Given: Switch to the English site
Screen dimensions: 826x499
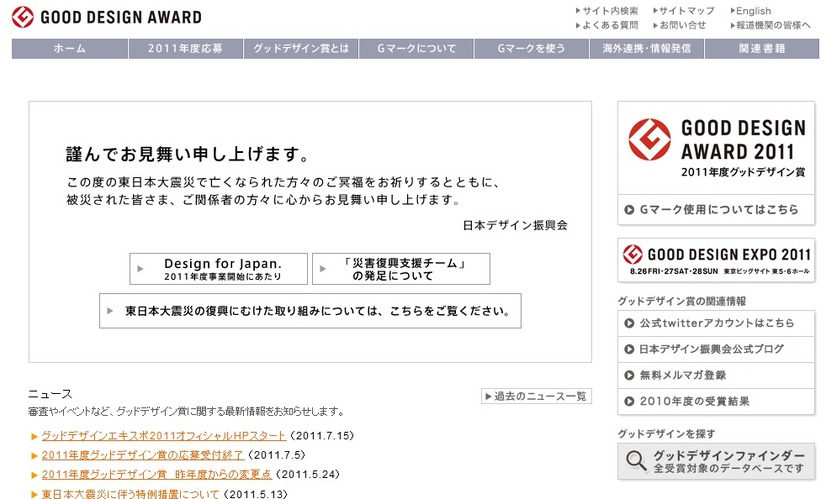Looking at the screenshot, I should tap(751, 11).
